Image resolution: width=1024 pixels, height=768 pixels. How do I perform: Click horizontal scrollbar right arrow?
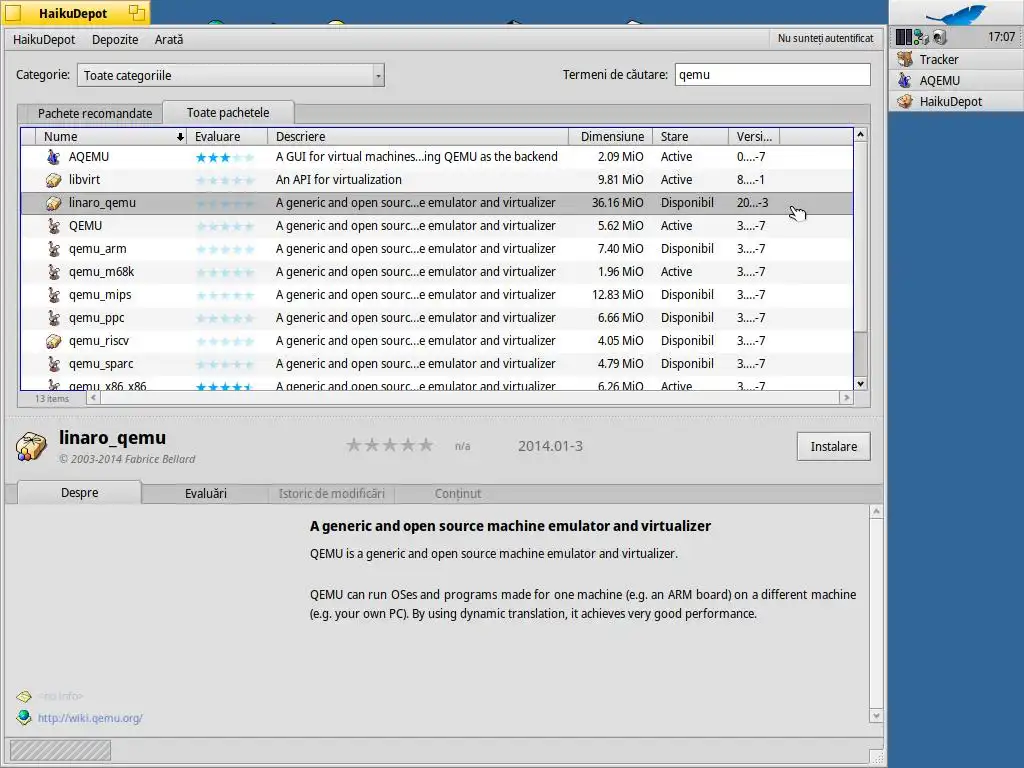(x=846, y=398)
